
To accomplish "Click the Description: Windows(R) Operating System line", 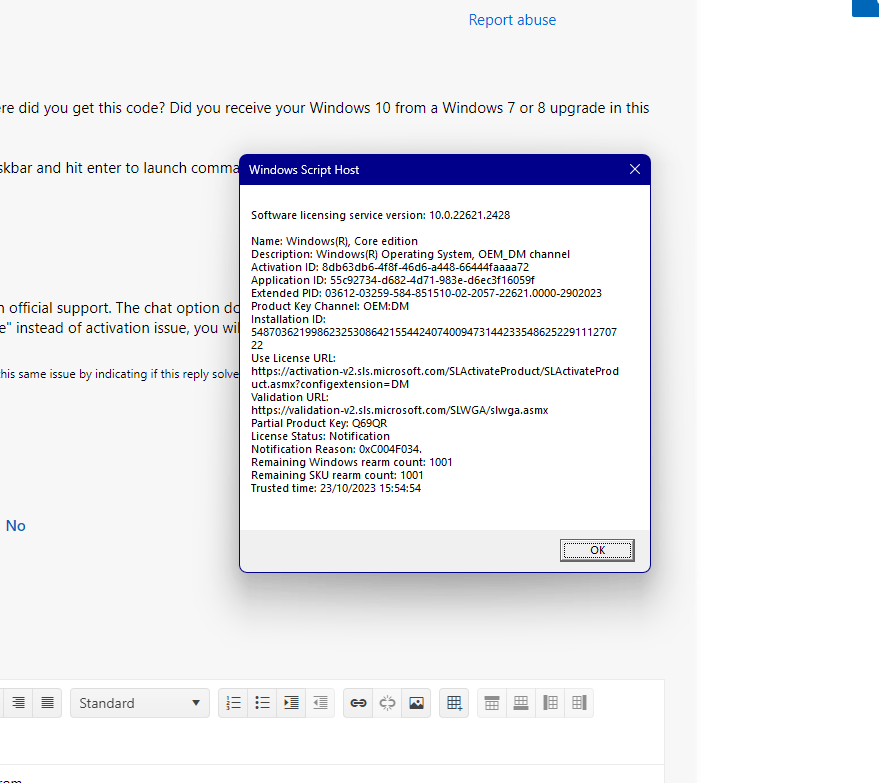I will 410,254.
